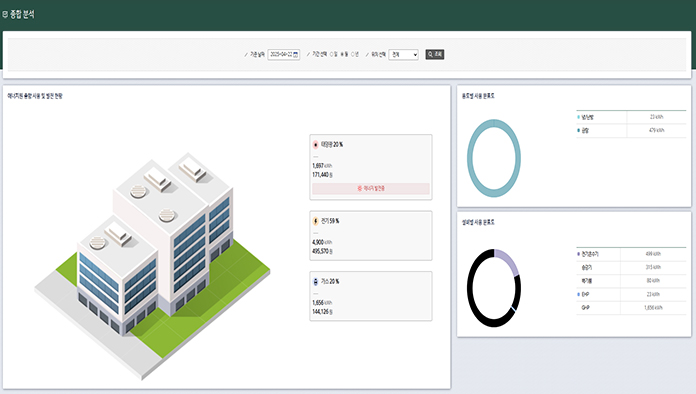Open the location select dropdown
Screen dimensions: 696x394
(403, 55)
